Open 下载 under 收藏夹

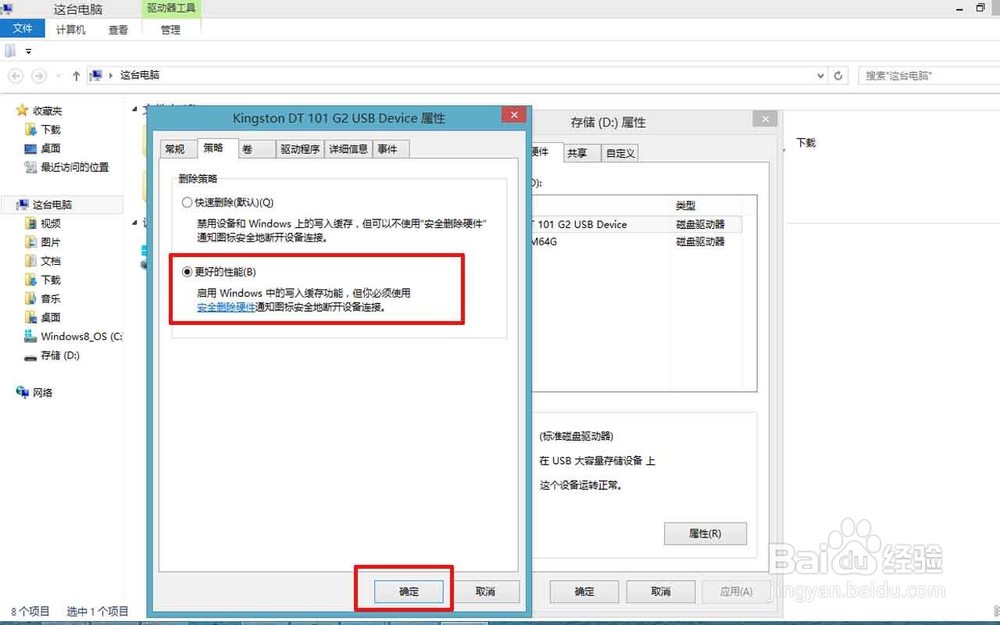pos(50,129)
